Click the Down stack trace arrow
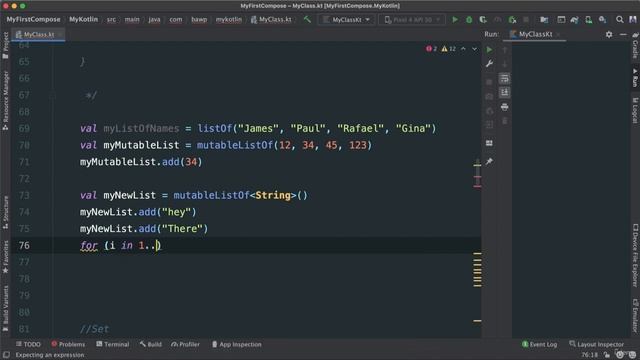Viewport: 640px width, 360px height. [x=504, y=64]
